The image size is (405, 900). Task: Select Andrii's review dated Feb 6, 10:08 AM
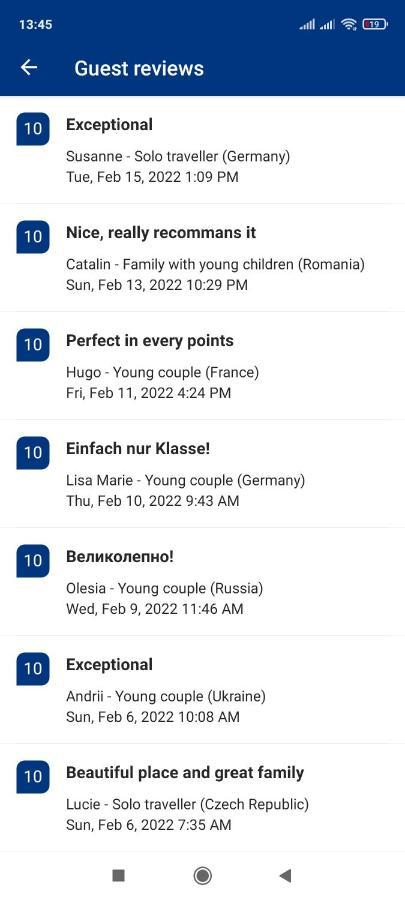[x=202, y=689]
